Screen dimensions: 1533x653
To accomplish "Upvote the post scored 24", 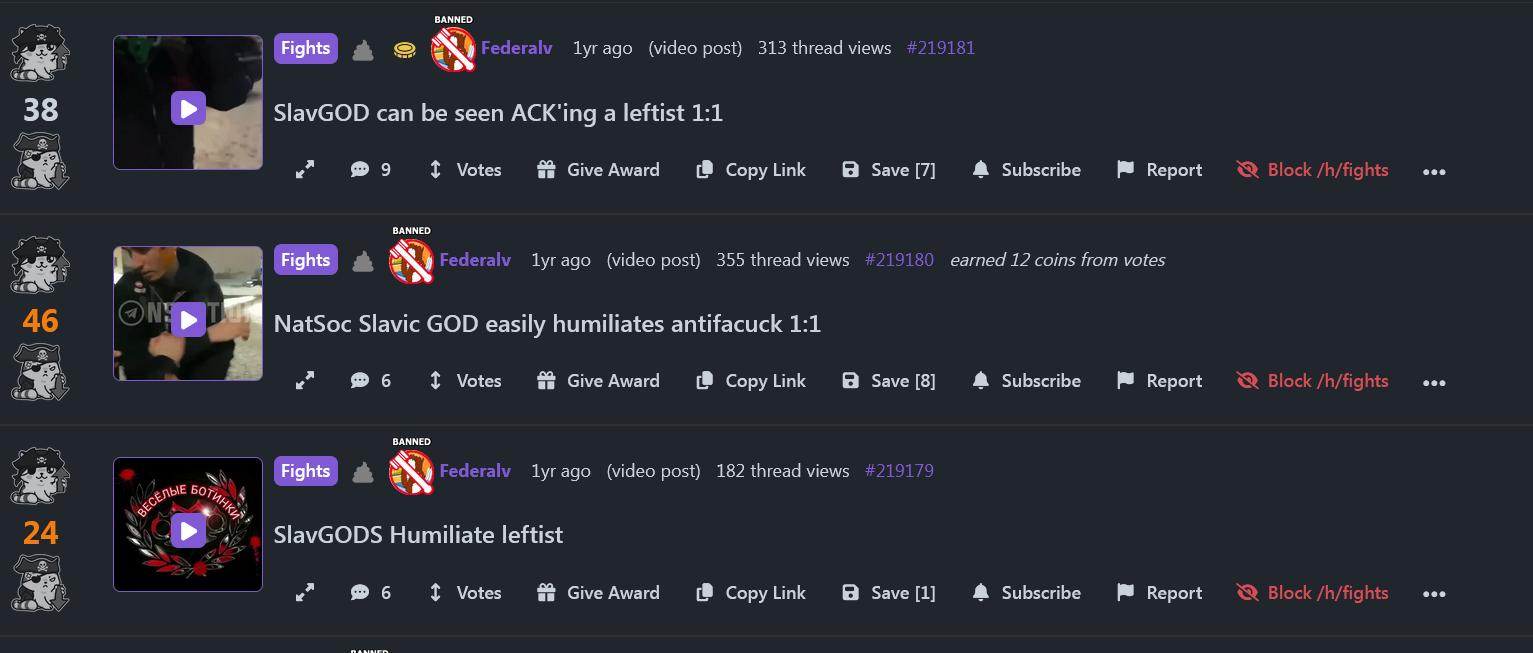I will pyautogui.click(x=40, y=477).
